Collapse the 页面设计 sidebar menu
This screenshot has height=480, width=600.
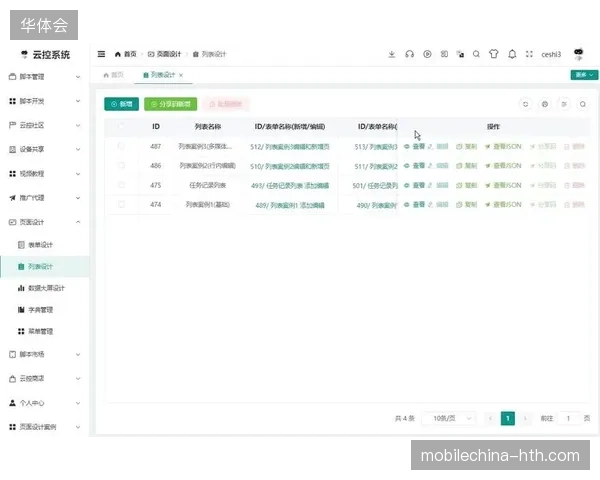pos(45,222)
